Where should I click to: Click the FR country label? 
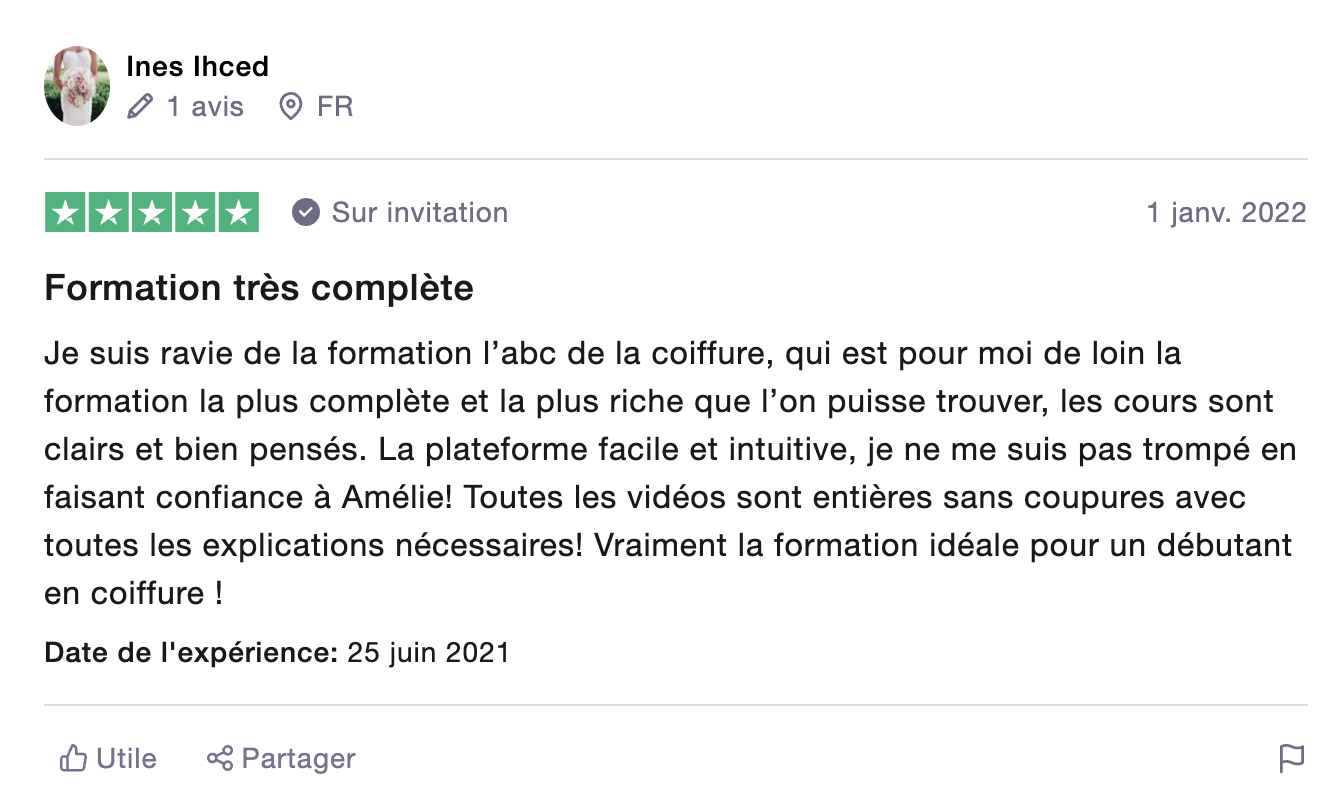point(335,107)
